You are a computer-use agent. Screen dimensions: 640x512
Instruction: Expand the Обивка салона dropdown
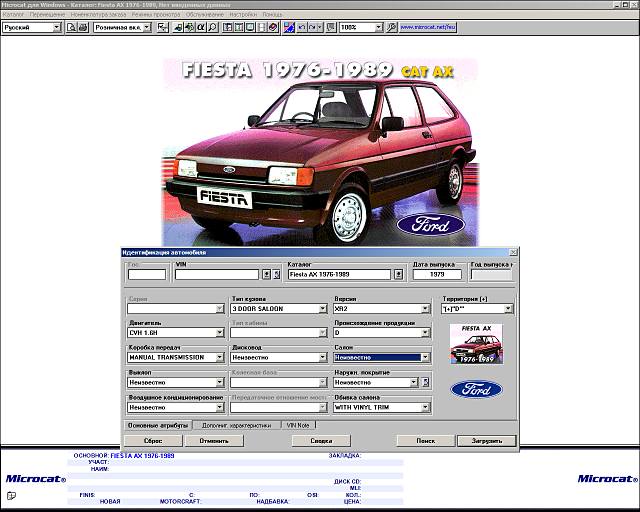point(425,407)
